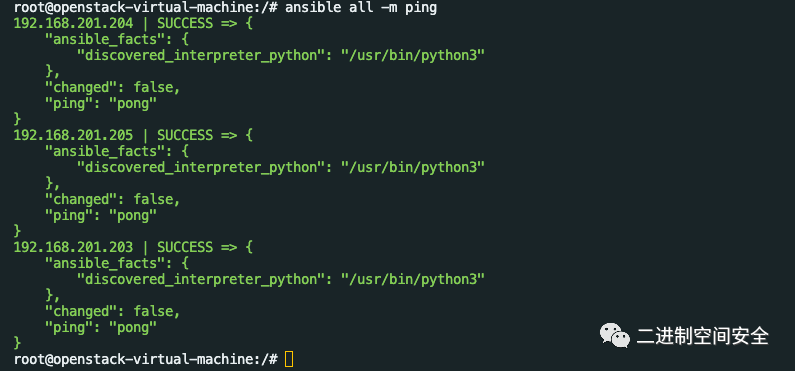795x371 pixels.
Task: Click the IP address 192.168.201.205
Action: pos(74,135)
